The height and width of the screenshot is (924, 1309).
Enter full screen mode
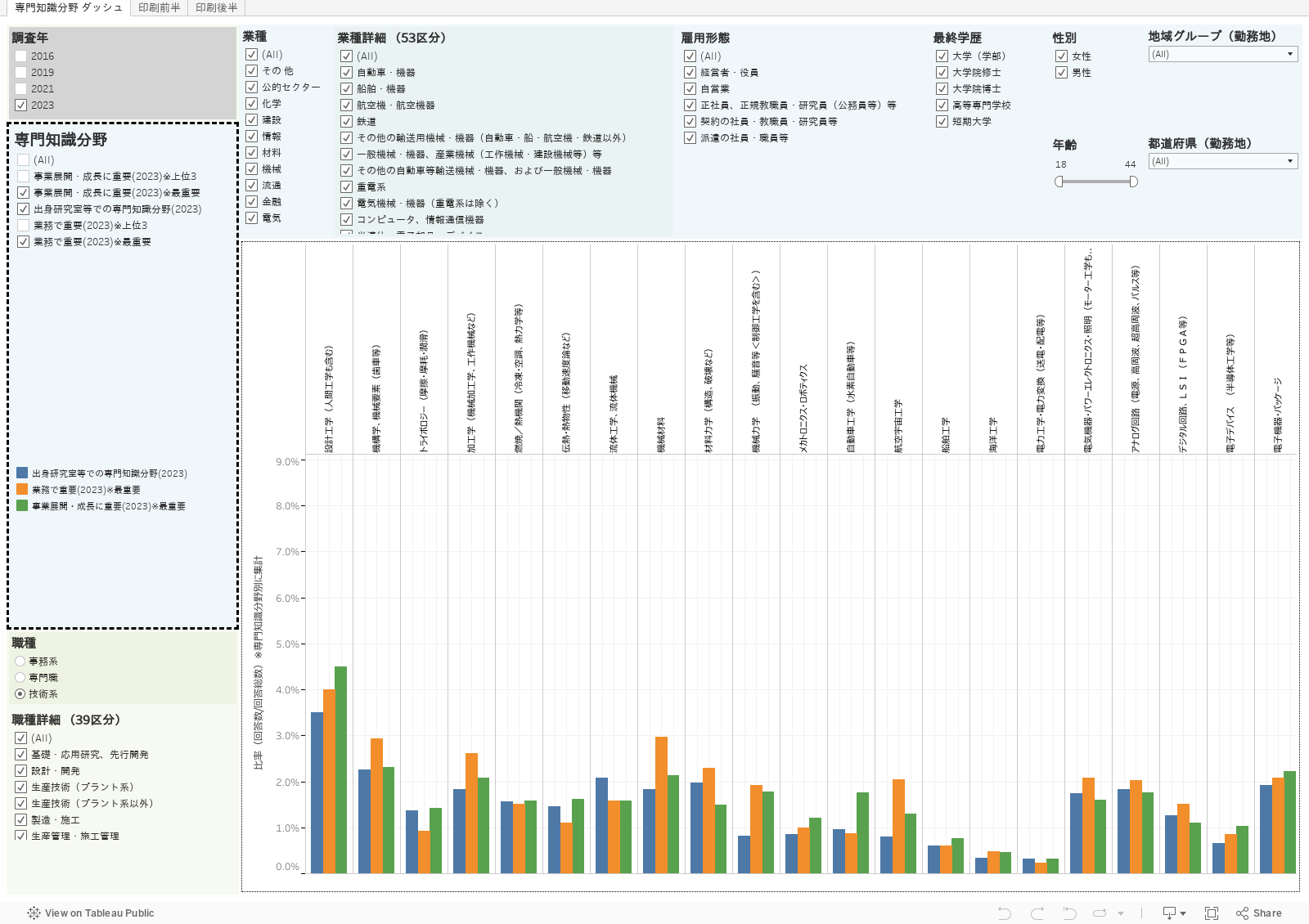click(x=1212, y=913)
